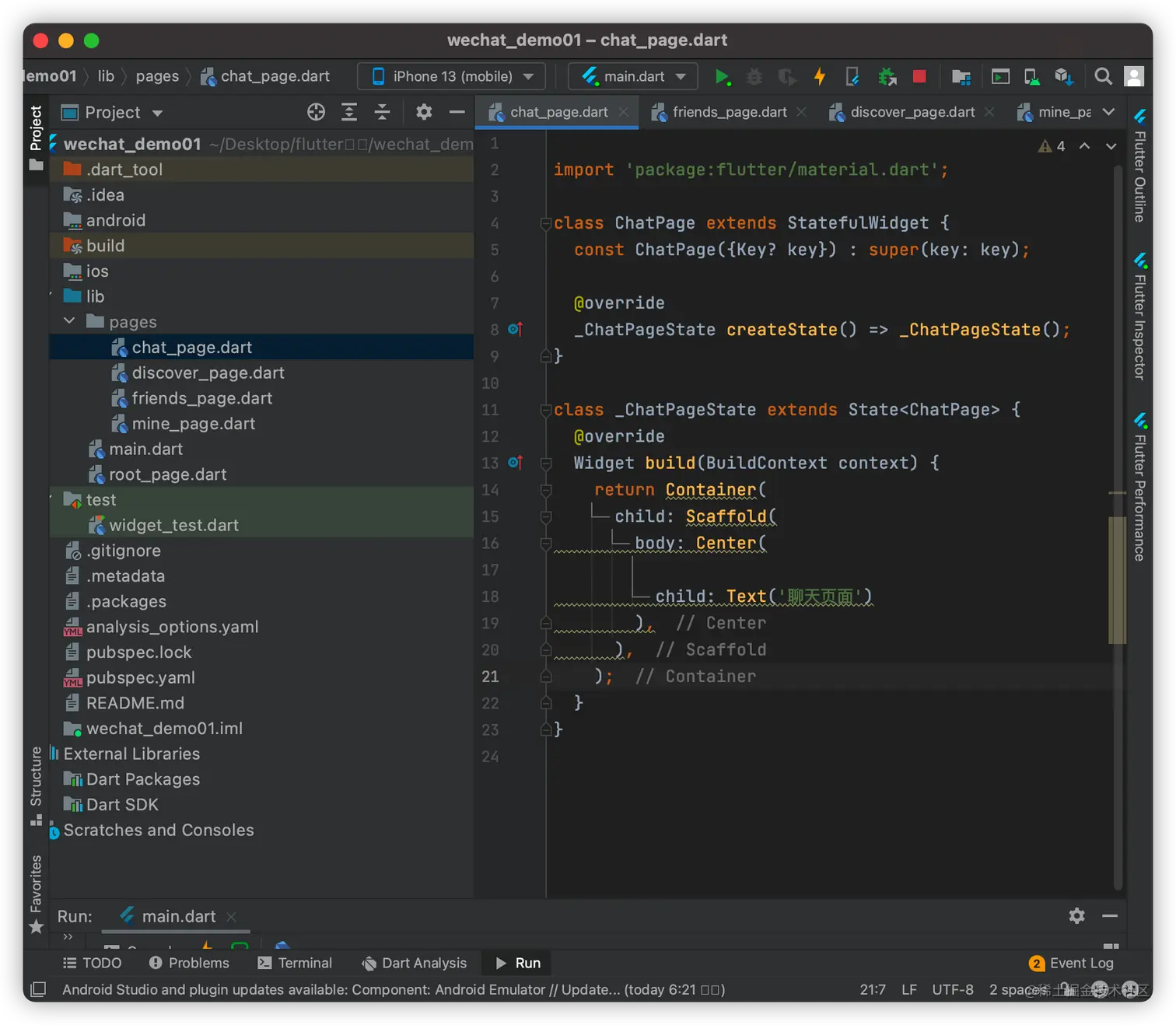Viewport: 1176px width, 1025px height.
Task: Click the locate target icon in Project panel
Action: click(x=316, y=112)
